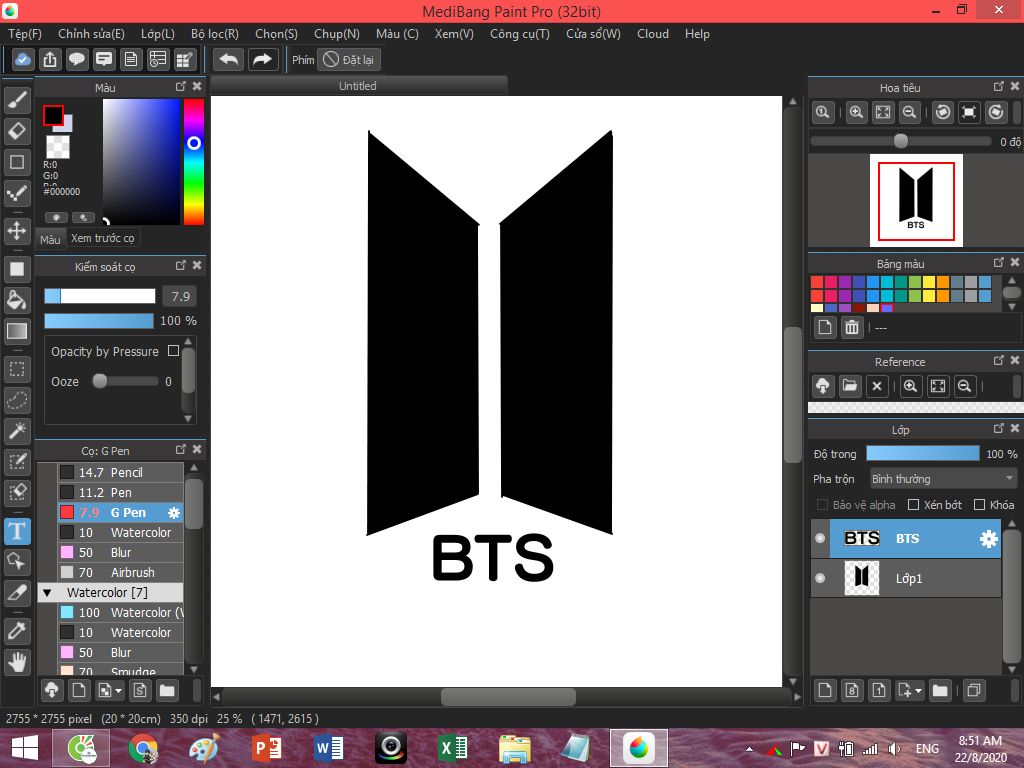Open the Lớp(L) menu

coord(157,34)
